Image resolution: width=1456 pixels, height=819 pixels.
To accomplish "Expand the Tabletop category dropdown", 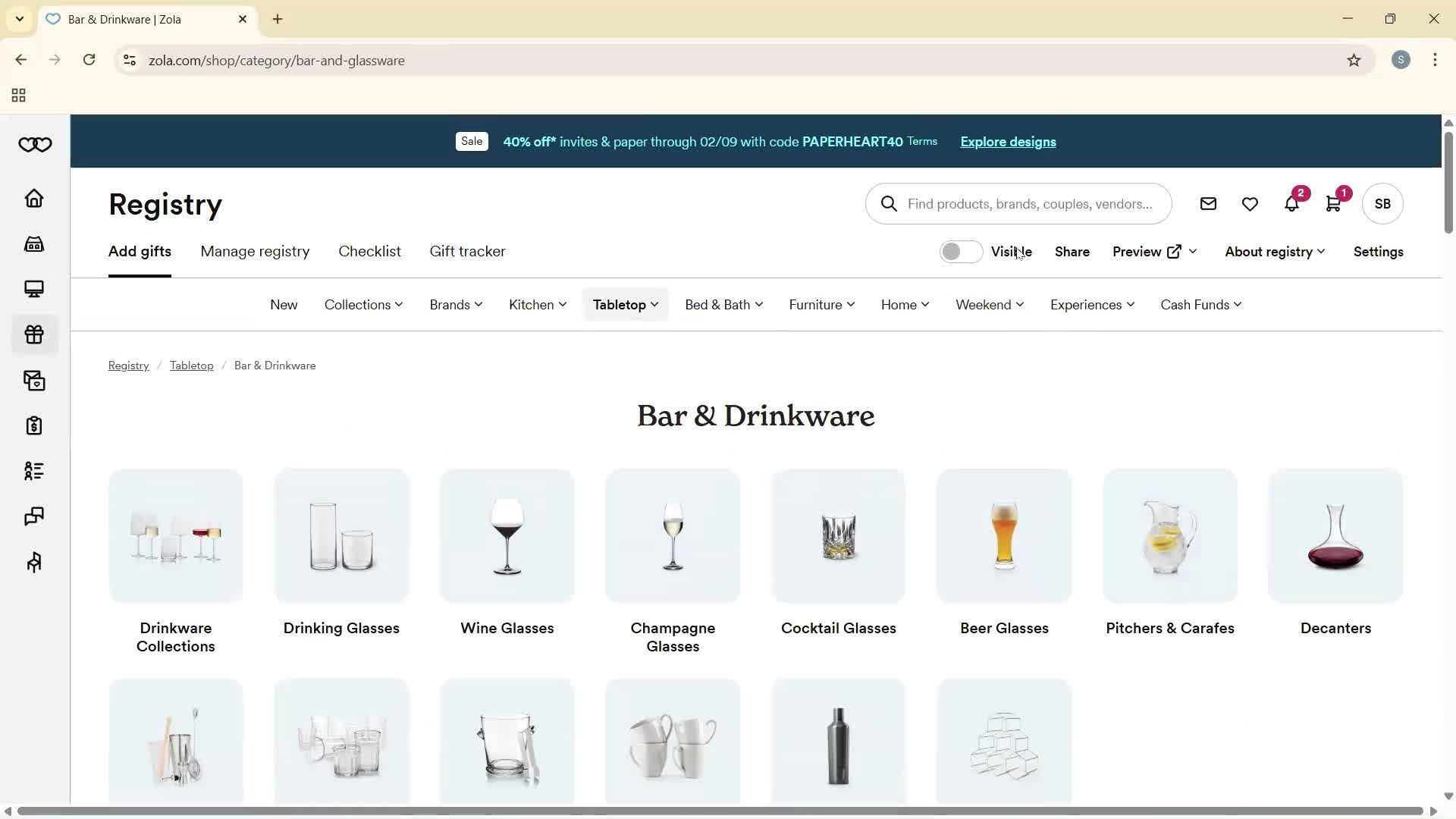I will click(624, 304).
